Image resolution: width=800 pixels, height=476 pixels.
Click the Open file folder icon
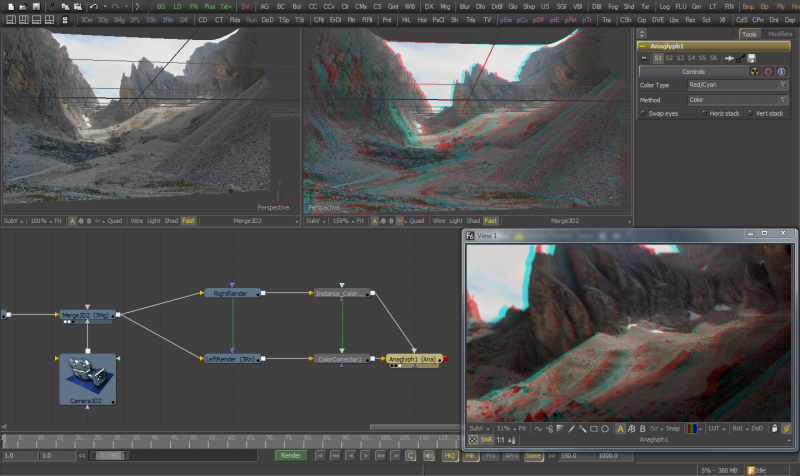tap(23, 7)
